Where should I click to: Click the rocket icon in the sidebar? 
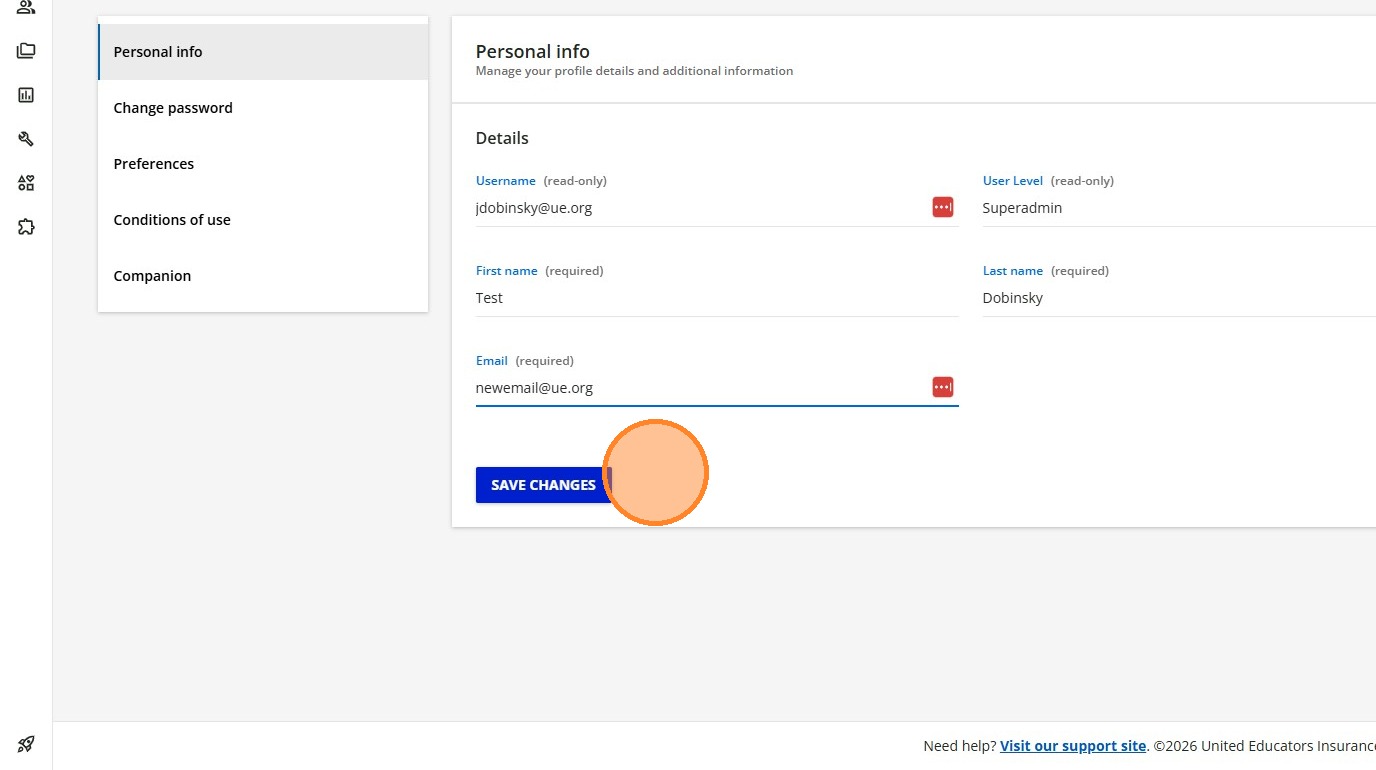tap(26, 744)
